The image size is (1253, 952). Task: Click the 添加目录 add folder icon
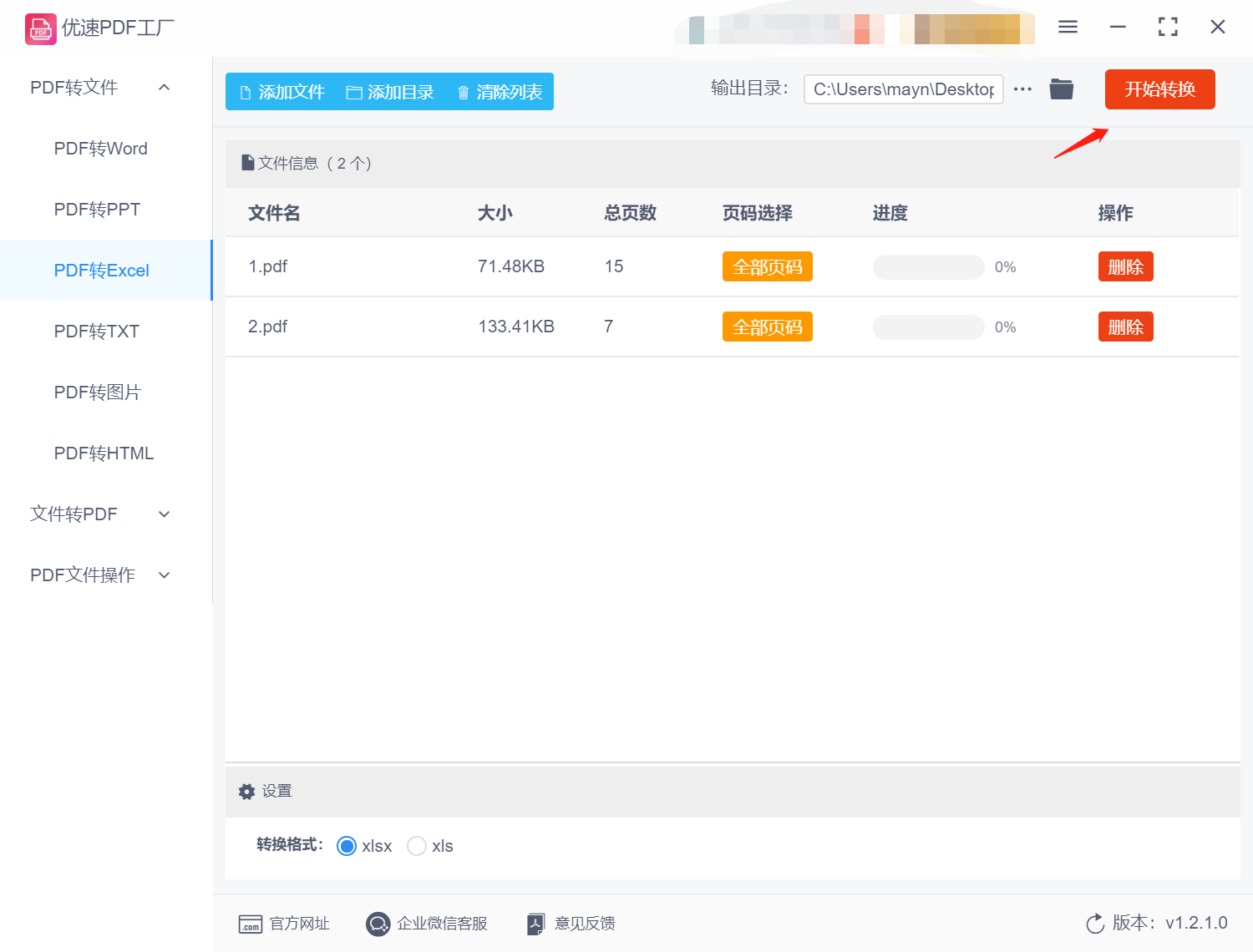[355, 92]
